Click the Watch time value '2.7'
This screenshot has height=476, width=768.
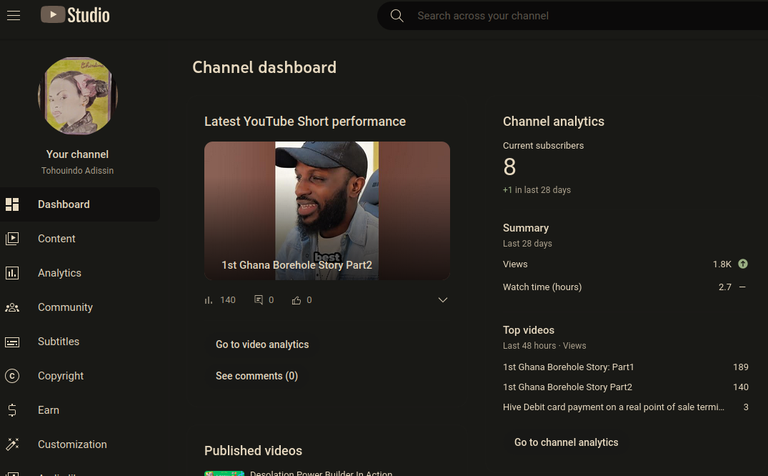pos(725,287)
